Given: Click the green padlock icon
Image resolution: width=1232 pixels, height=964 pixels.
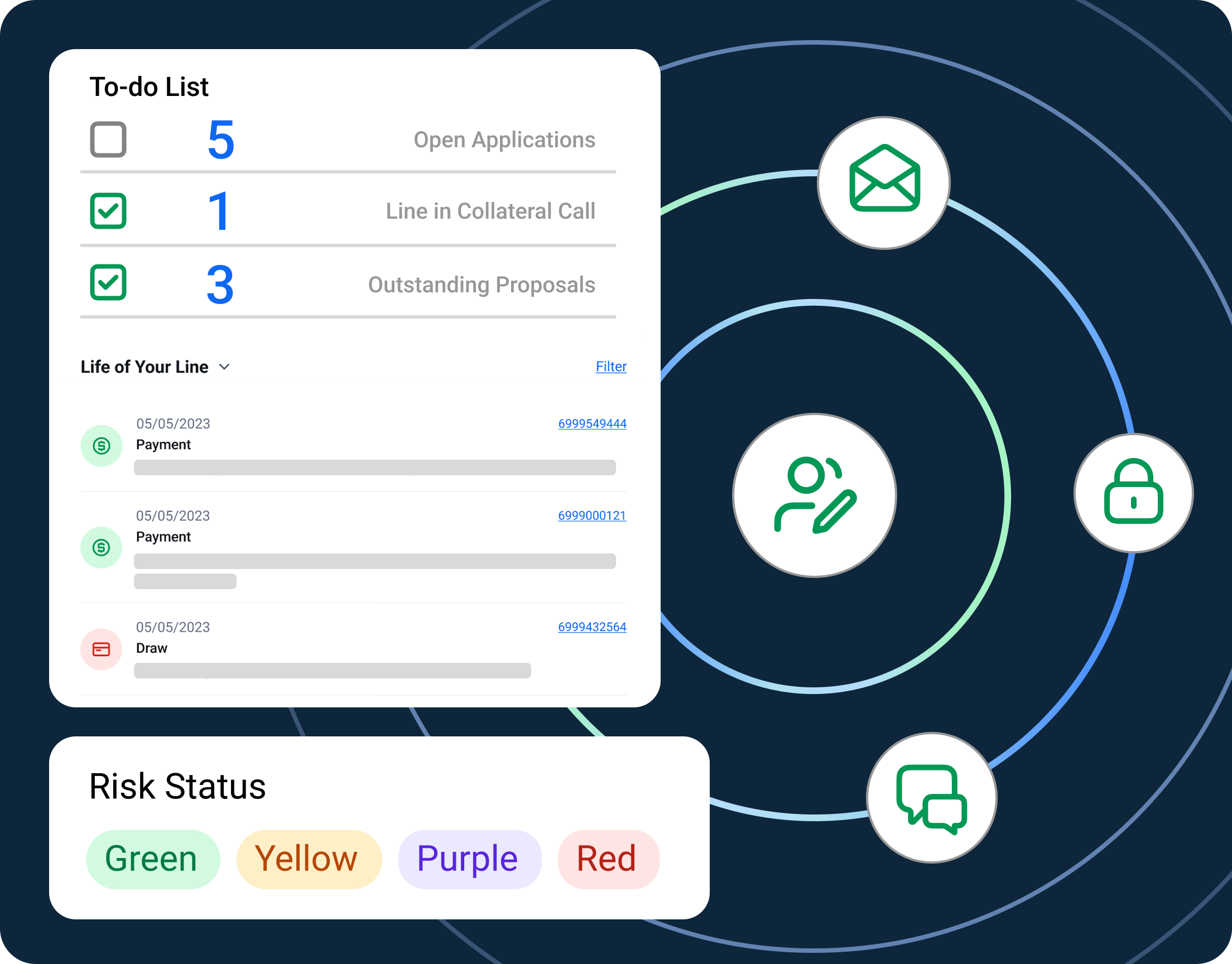Looking at the screenshot, I should coord(1133,493).
